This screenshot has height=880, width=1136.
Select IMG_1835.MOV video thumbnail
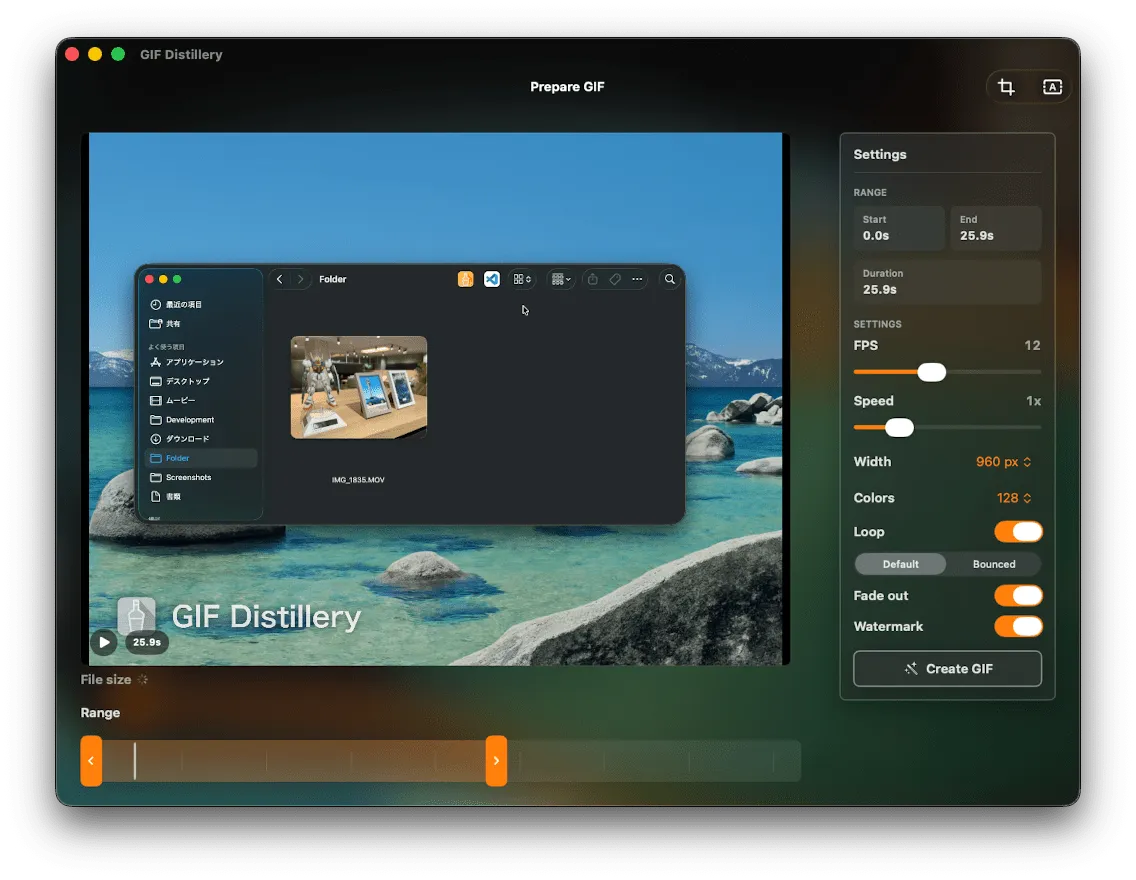pos(359,387)
